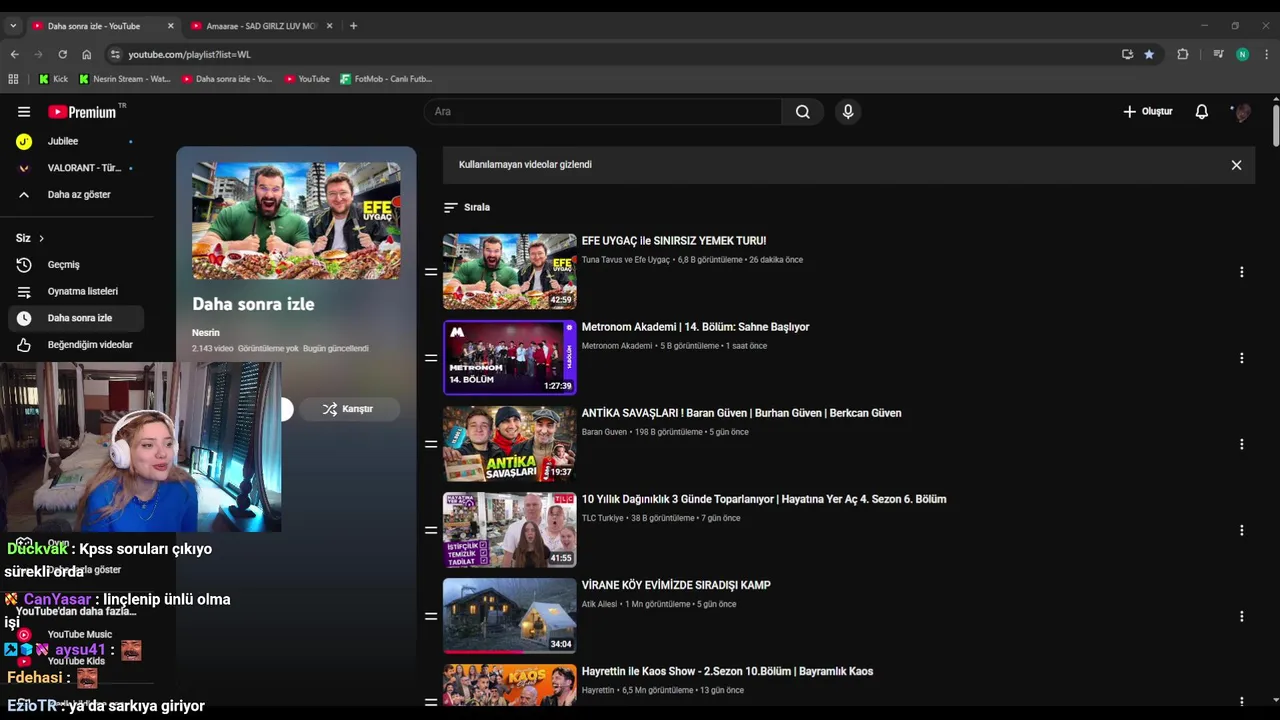Open the account avatar menu
Viewport: 1280px width, 720px height.
click(1242, 112)
